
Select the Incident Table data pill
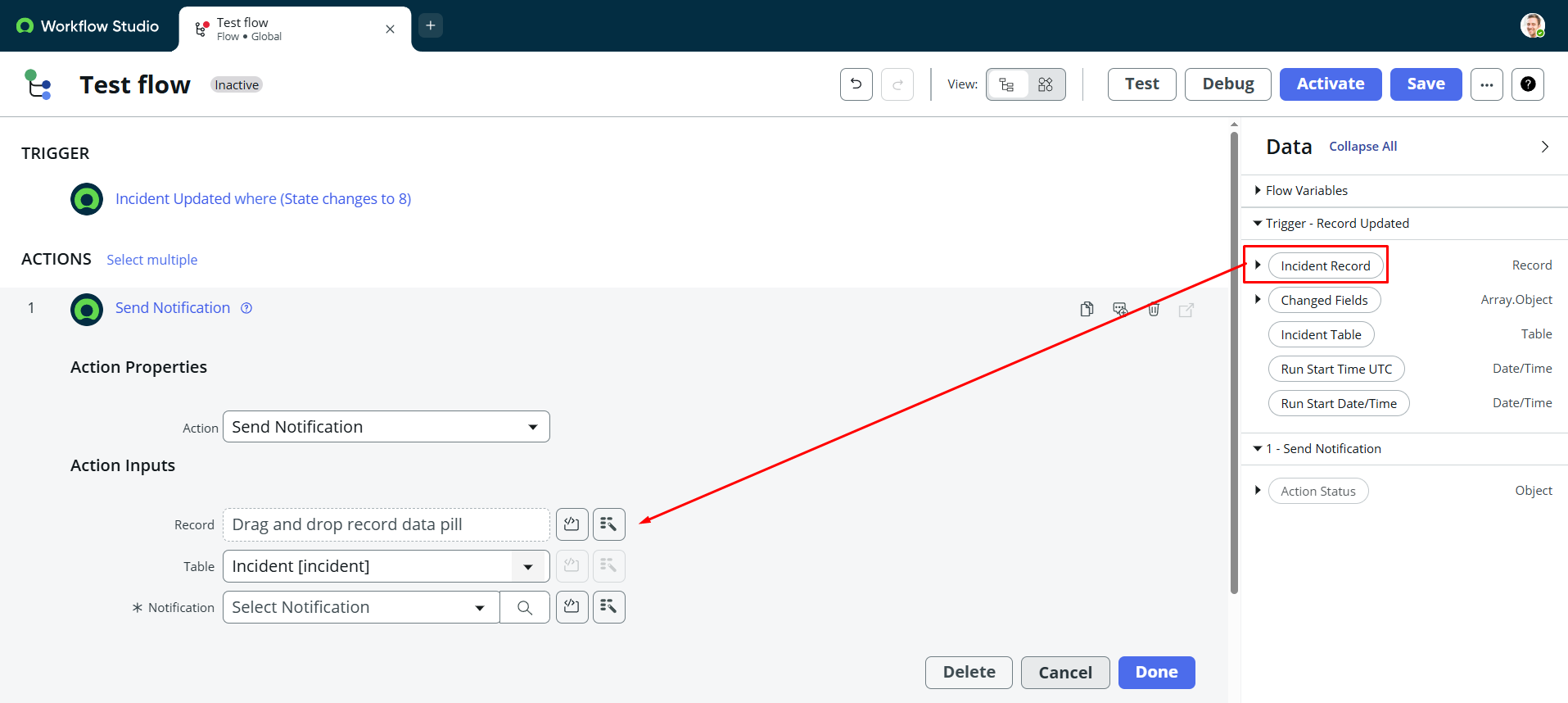click(x=1322, y=334)
